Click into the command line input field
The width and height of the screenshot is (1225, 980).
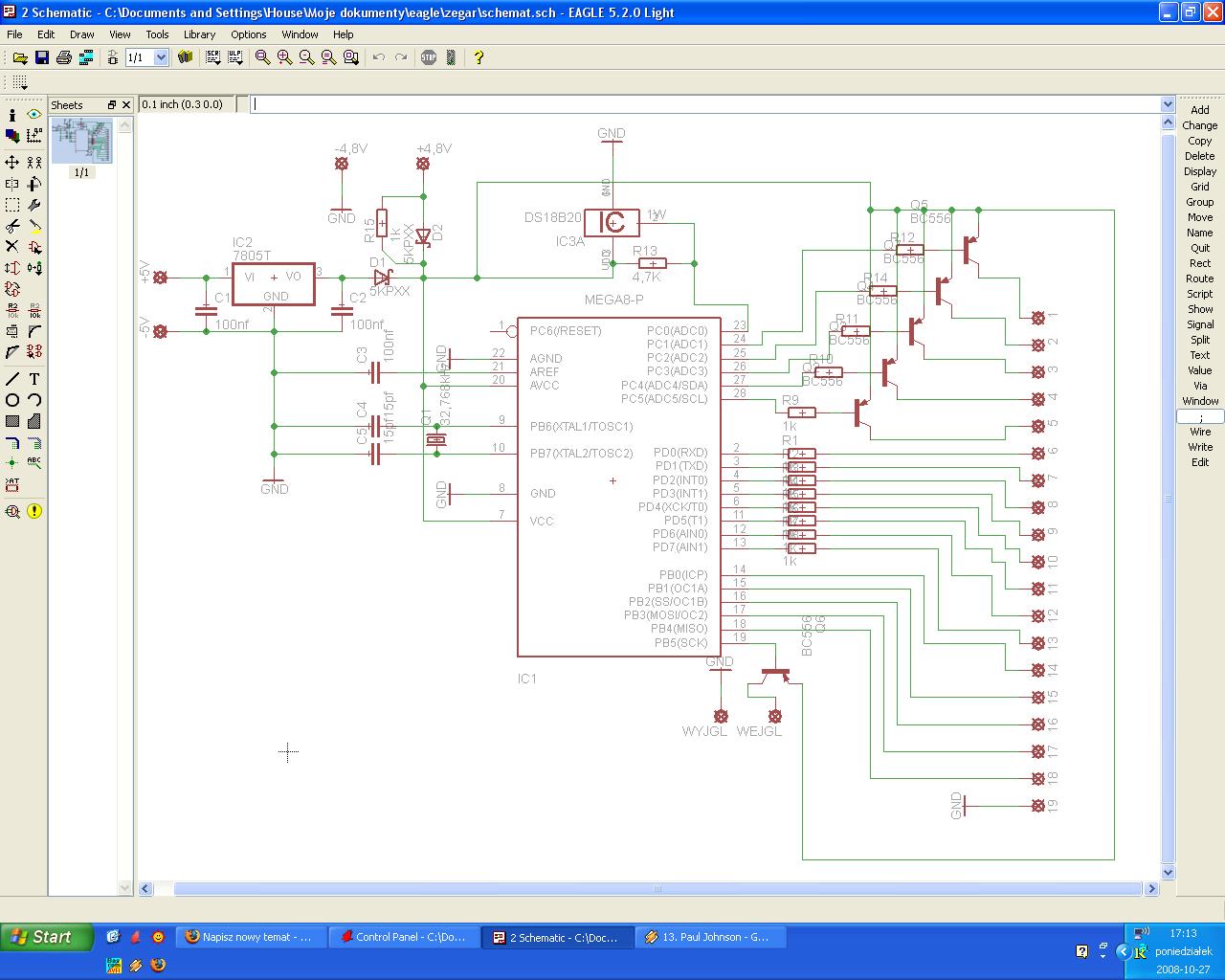tap(705, 104)
